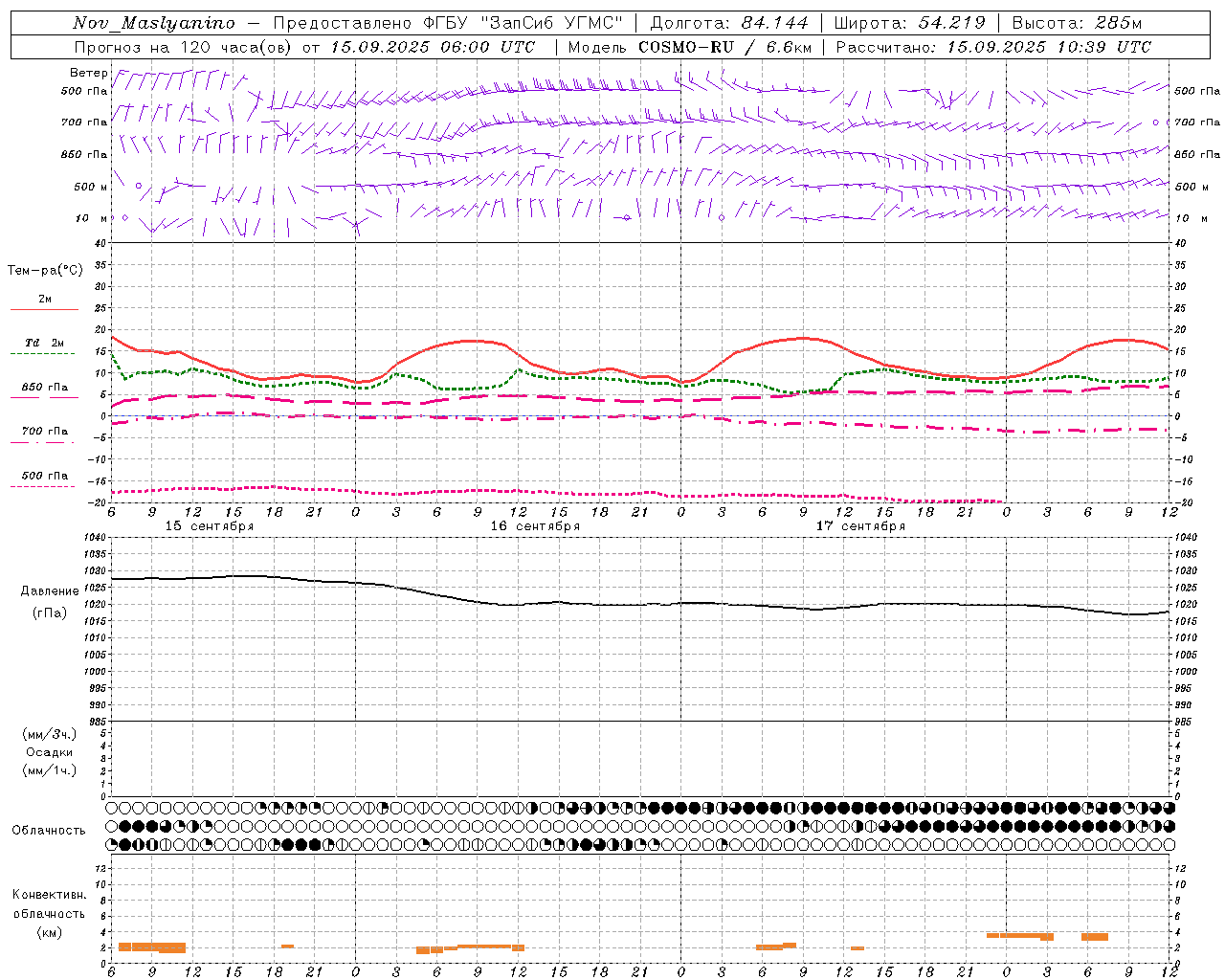Select 'Рассчитано: 15.09.2025 10:39 UTC' timestamp
This screenshot has height=980, width=1225.
coord(993,47)
